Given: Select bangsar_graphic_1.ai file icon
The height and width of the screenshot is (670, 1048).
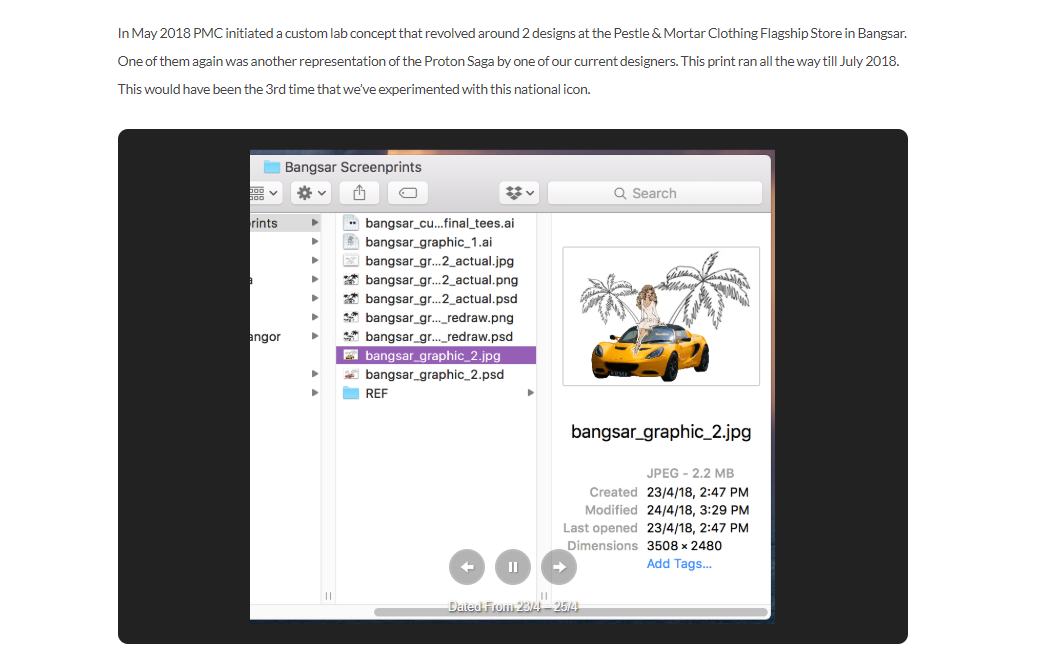Looking at the screenshot, I should click(351, 242).
